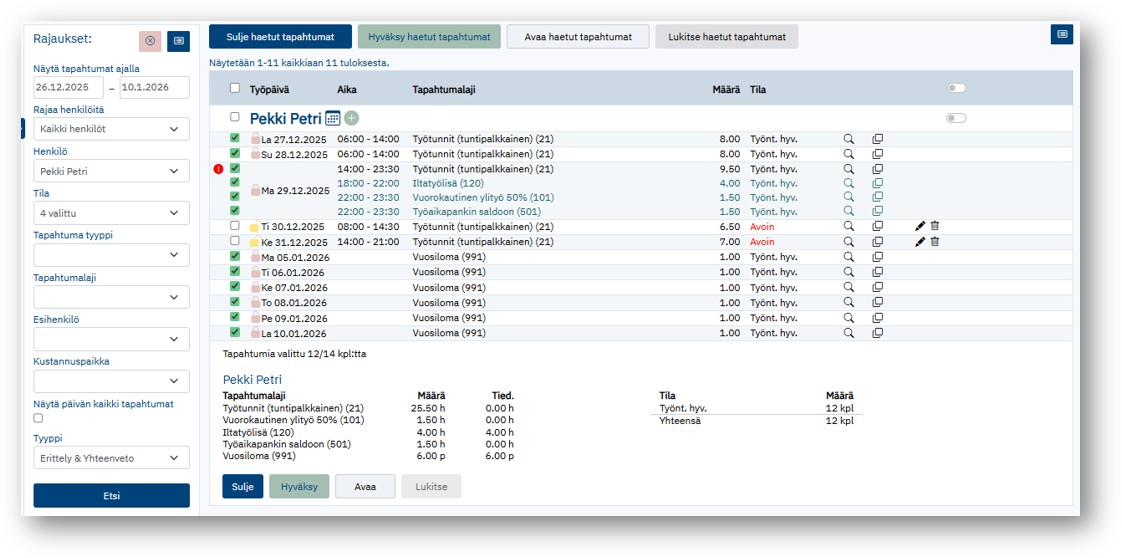Image resolution: width=1122 pixels, height=558 pixels.
Task: Click pink lock icon on Ma 29.12.2025
Action: coord(255,190)
